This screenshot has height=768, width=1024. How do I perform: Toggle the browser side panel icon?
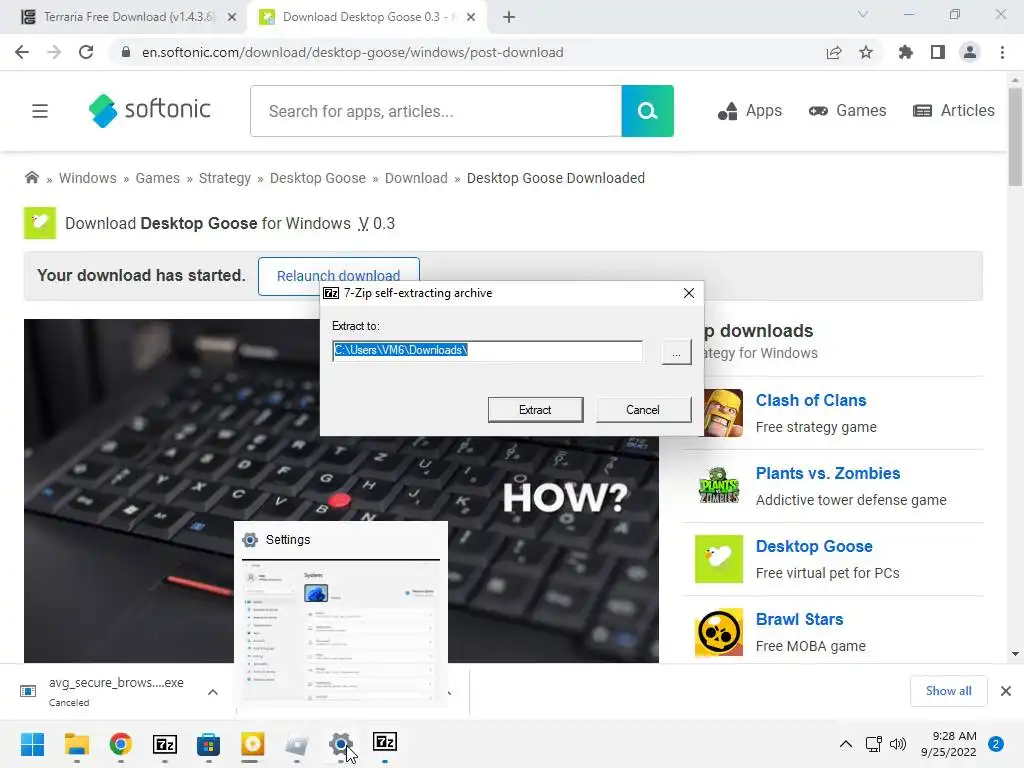pos(938,52)
